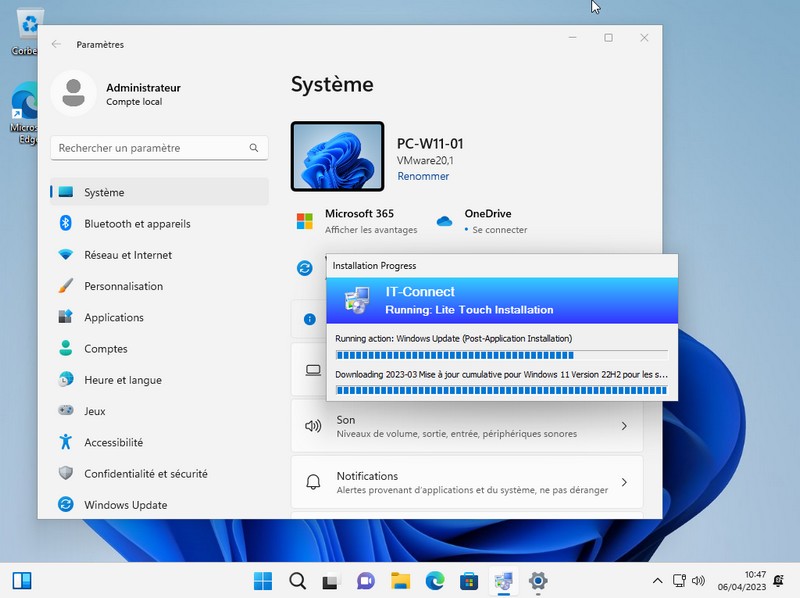Click the Renommer link
The height and width of the screenshot is (598, 800).
[x=423, y=176]
